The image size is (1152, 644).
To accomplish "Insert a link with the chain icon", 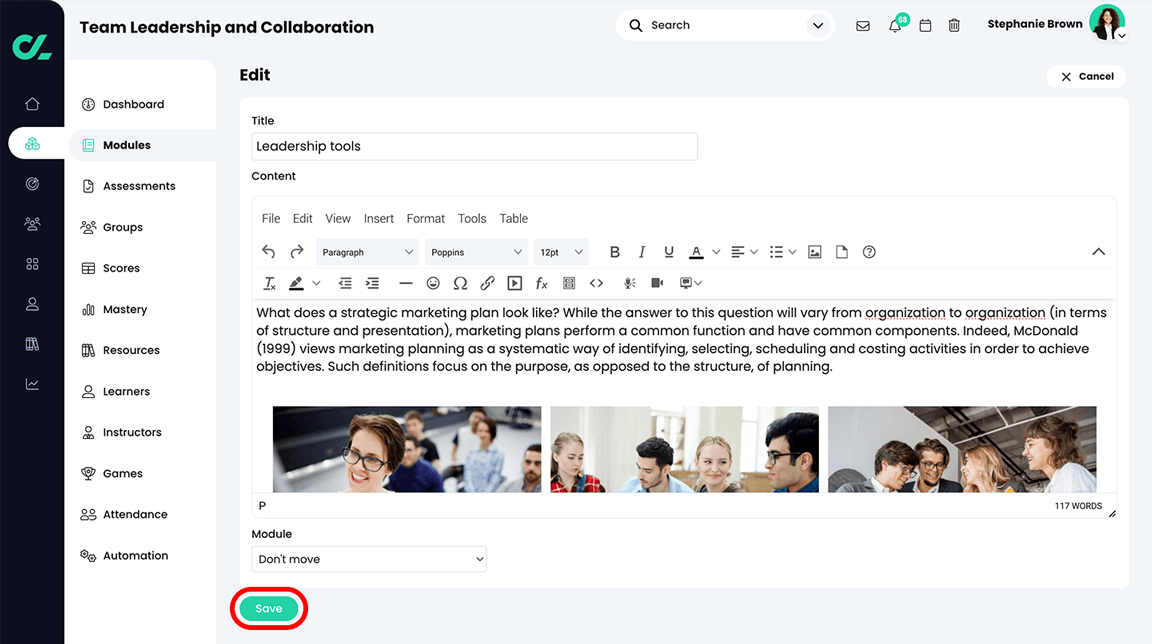I will (487, 283).
